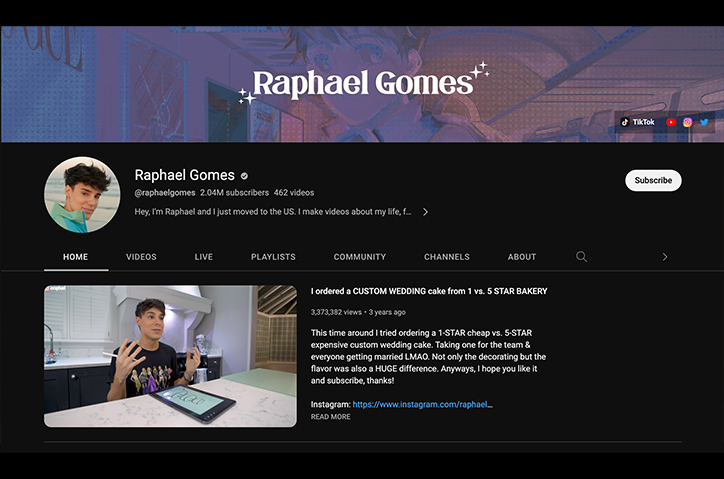Viewport: 724px width, 479px height.
Task: Click READ MORE under the video description
Action: 331,417
